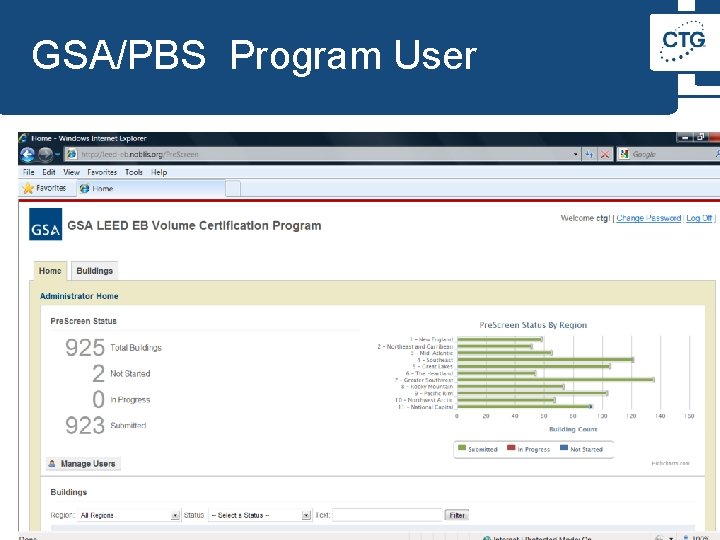Click the Administrator Home heading
720x540 pixels.
click(79, 296)
